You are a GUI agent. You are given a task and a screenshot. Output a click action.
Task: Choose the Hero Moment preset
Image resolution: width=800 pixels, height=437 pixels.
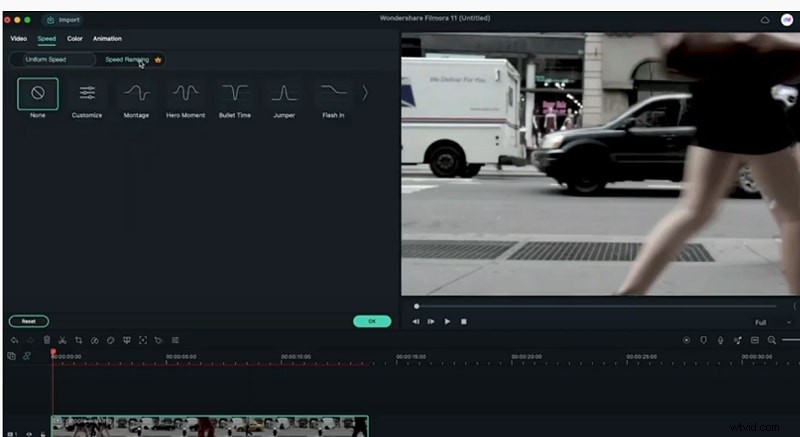[185, 94]
